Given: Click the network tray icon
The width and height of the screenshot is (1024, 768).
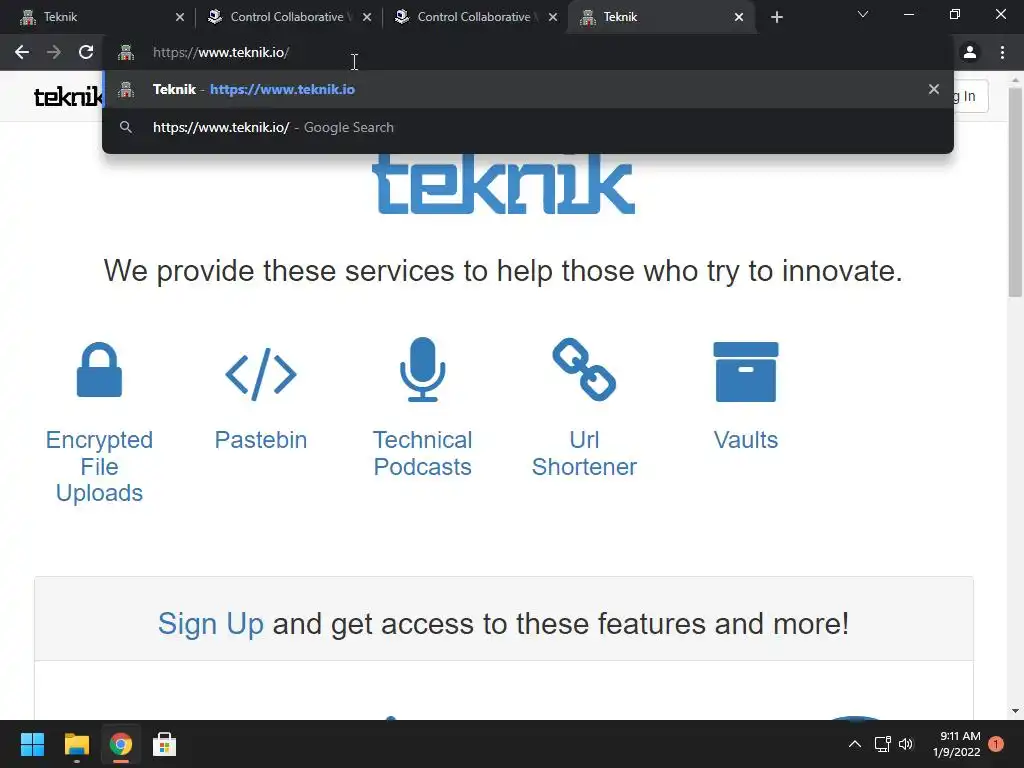Looking at the screenshot, I should [x=882, y=744].
